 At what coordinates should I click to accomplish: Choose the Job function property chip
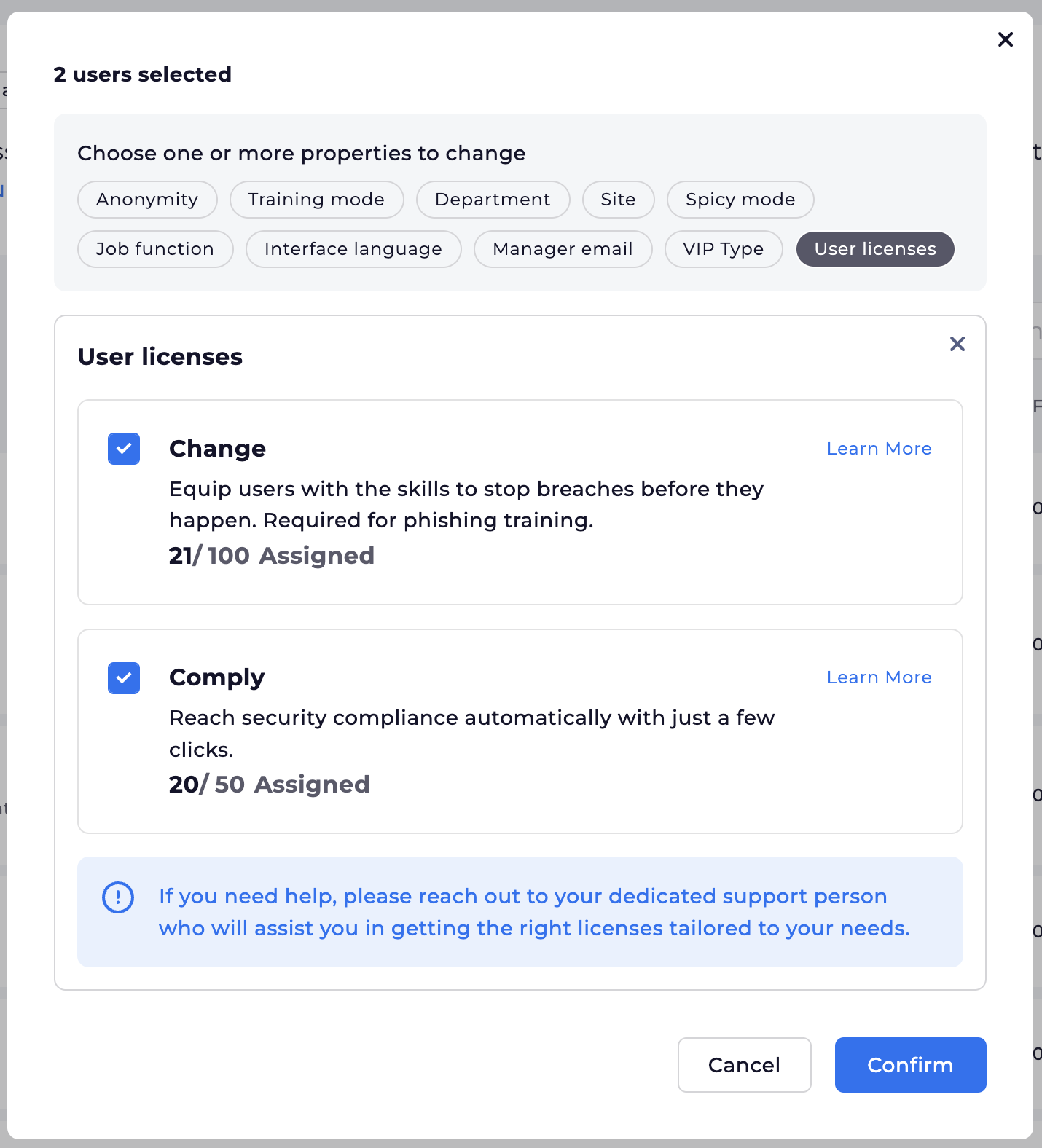[155, 249]
